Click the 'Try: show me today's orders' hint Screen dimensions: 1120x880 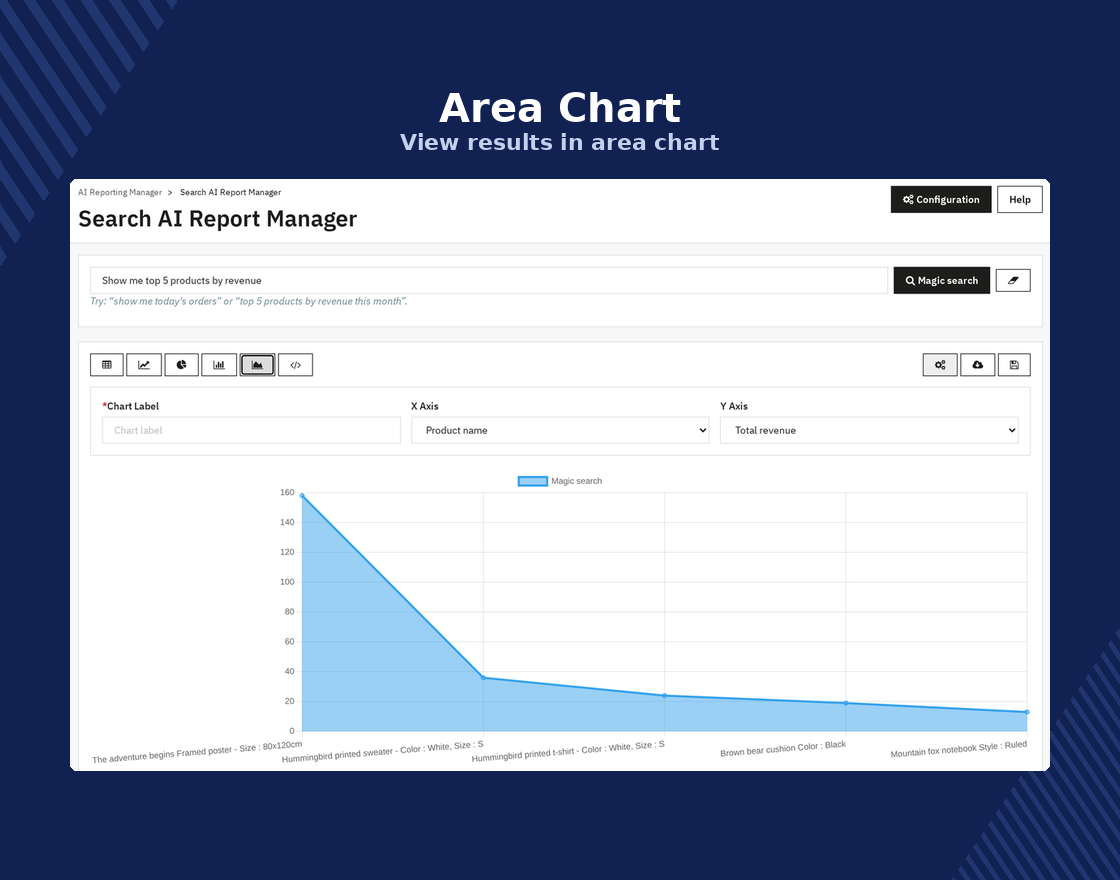tap(249, 301)
